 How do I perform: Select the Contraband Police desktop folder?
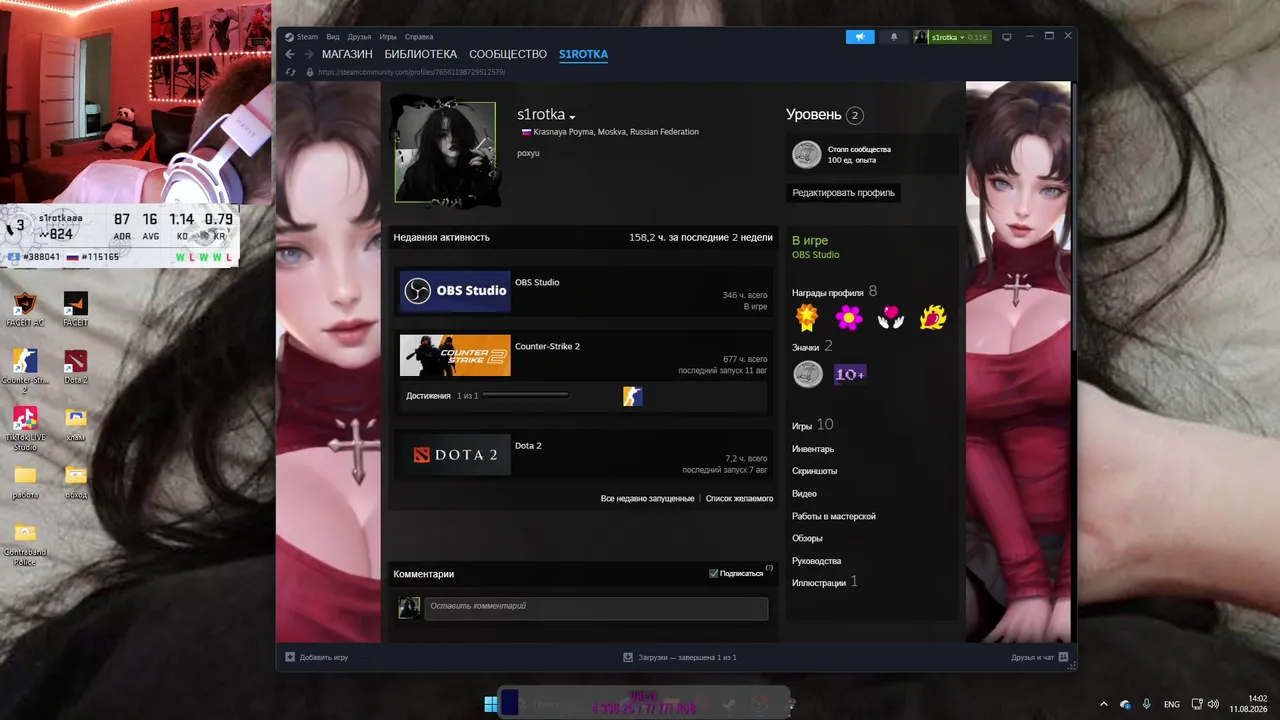coord(25,545)
